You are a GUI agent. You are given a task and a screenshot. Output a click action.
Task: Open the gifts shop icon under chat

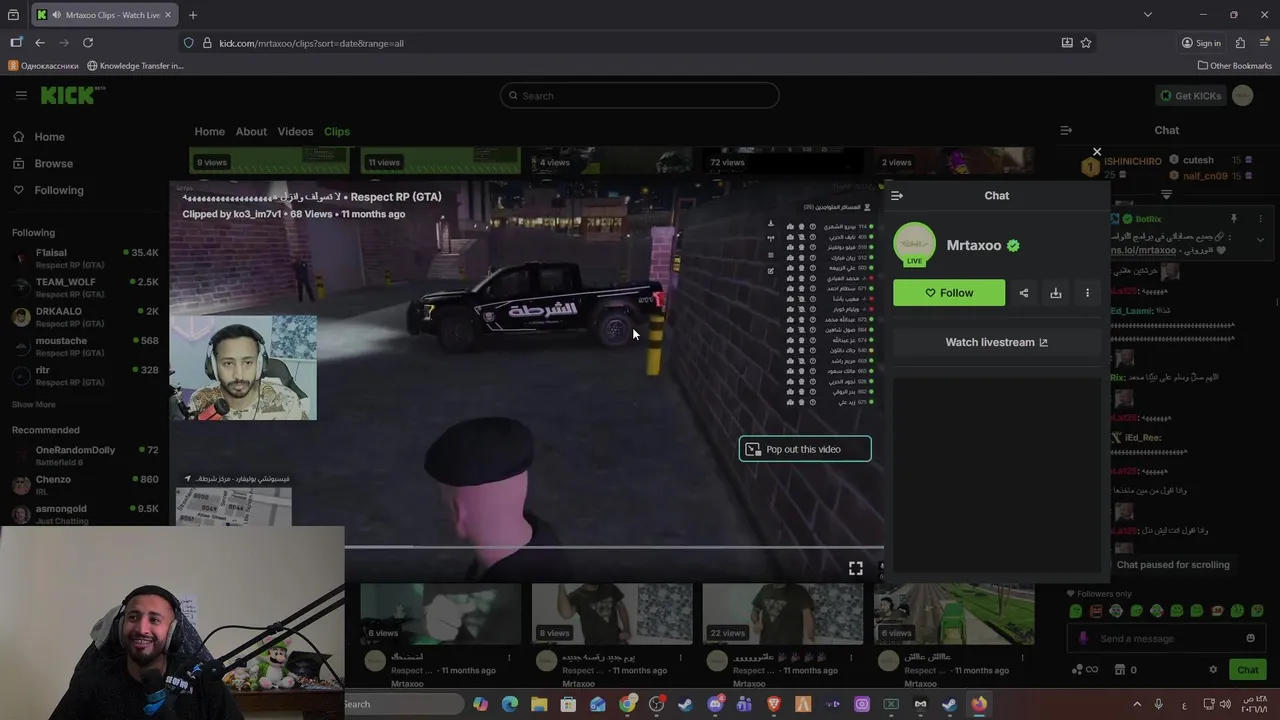pyautogui.click(x=1120, y=670)
